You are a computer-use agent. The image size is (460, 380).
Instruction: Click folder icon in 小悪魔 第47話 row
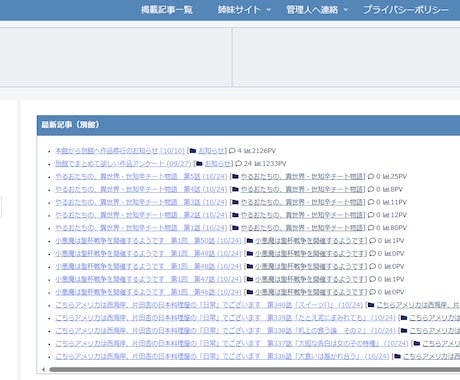pyautogui.click(x=249, y=279)
